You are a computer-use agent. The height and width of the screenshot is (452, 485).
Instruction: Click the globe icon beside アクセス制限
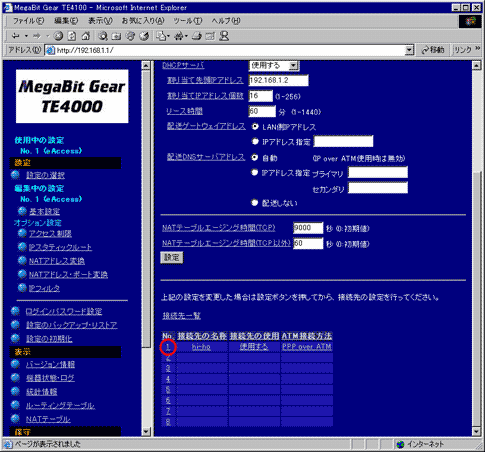[x=22, y=233]
